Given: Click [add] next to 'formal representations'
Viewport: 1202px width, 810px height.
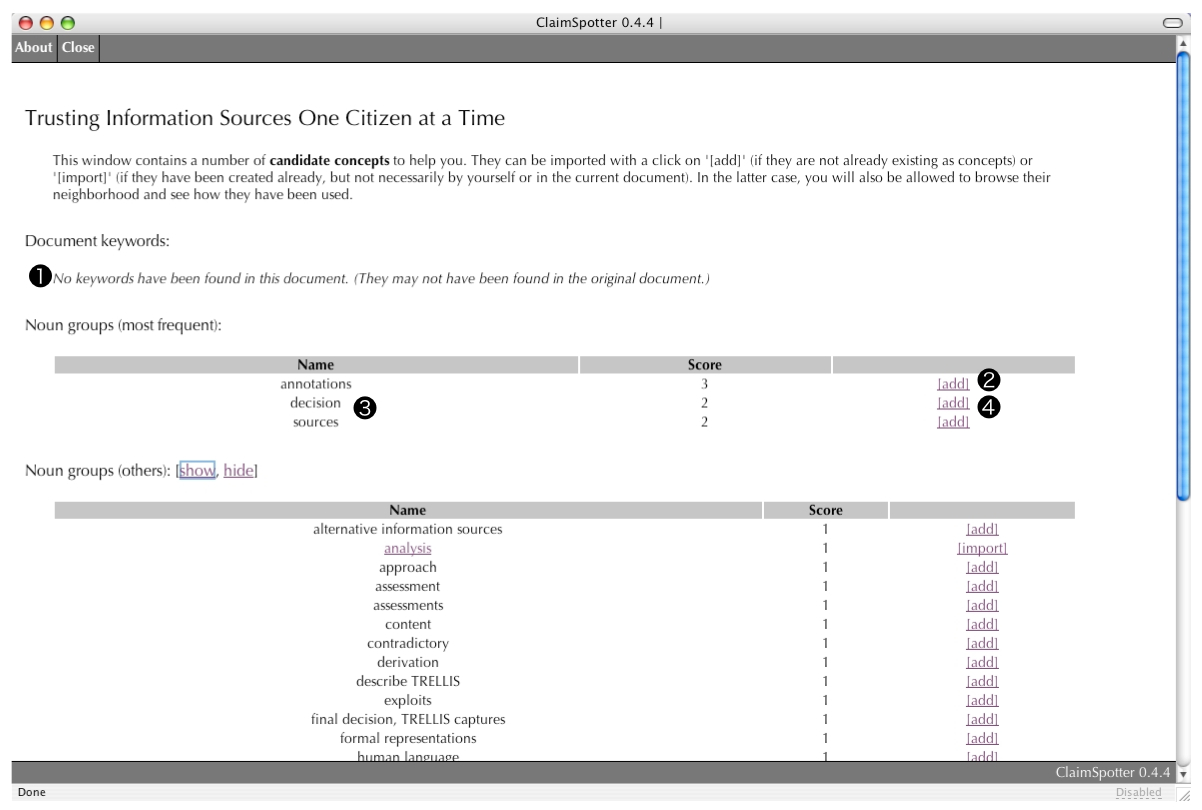Looking at the screenshot, I should point(982,739).
